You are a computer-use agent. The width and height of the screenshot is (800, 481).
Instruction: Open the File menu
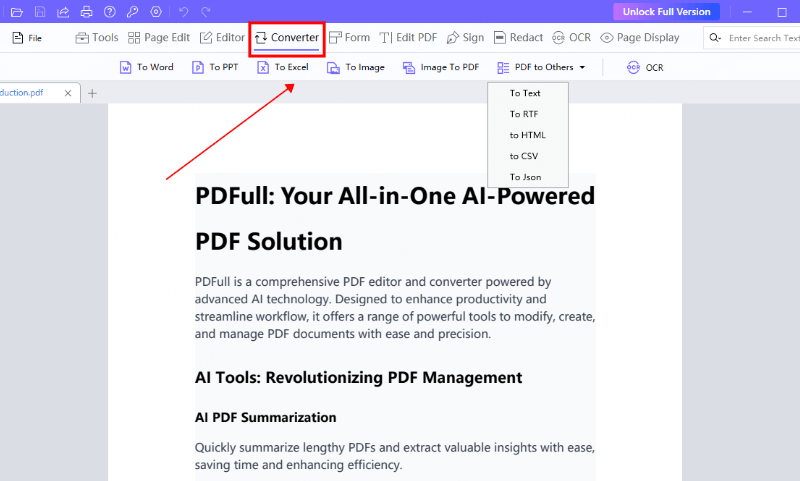(27, 38)
